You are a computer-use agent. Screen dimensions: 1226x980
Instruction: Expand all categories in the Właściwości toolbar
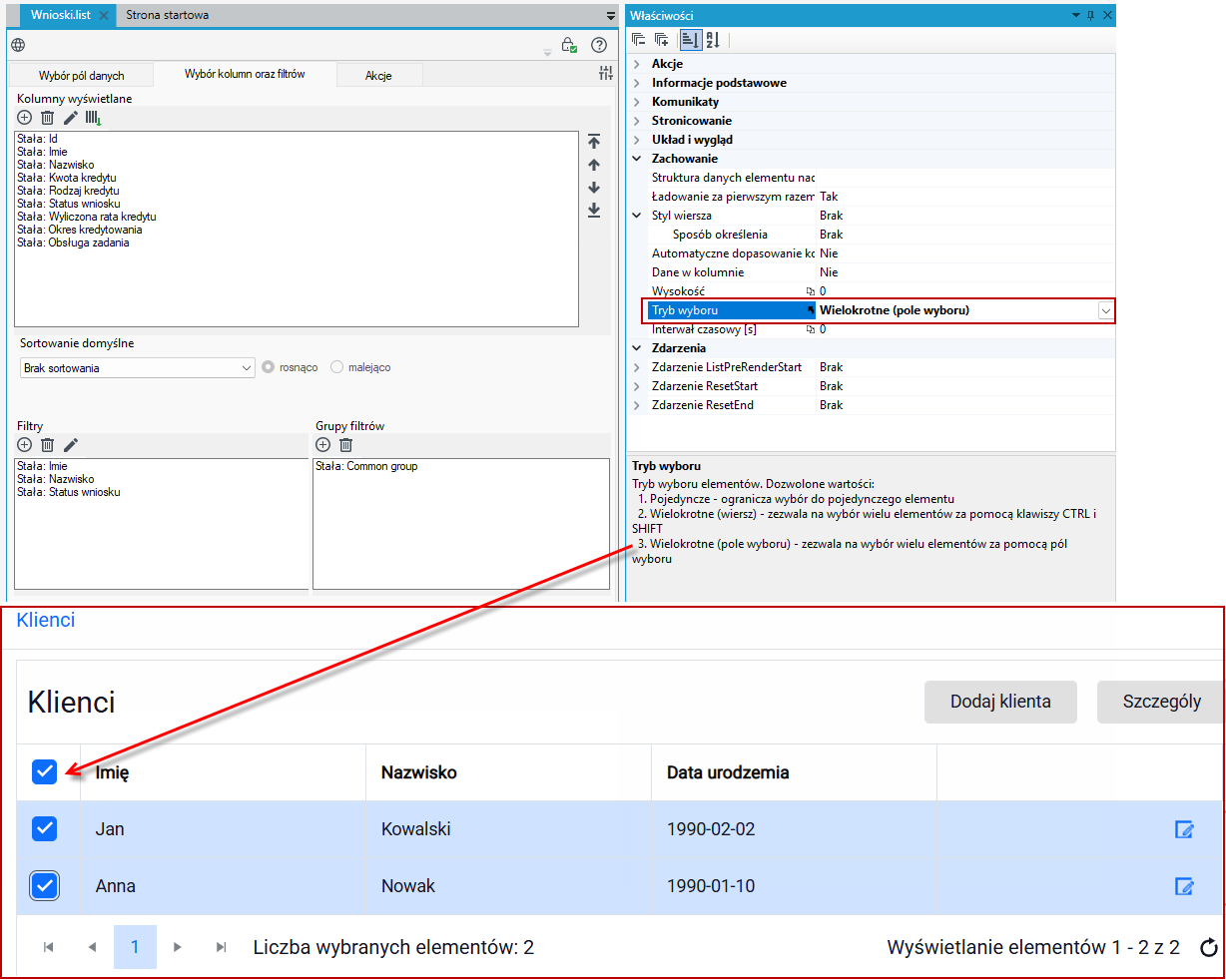662,40
